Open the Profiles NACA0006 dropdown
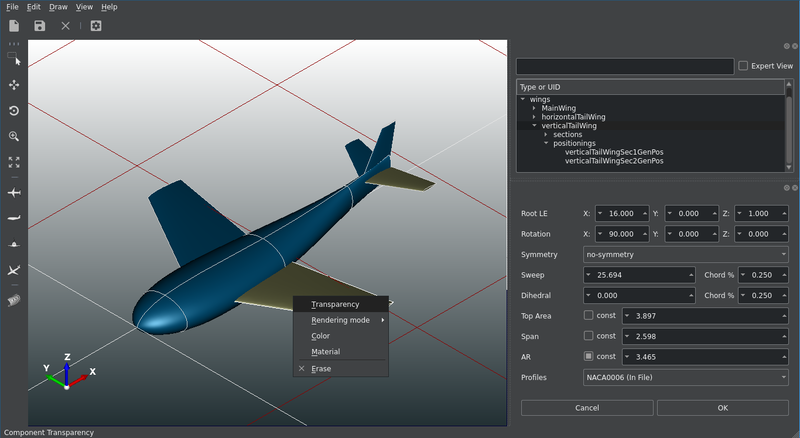Viewport: 800px width, 438px height. coord(685,378)
